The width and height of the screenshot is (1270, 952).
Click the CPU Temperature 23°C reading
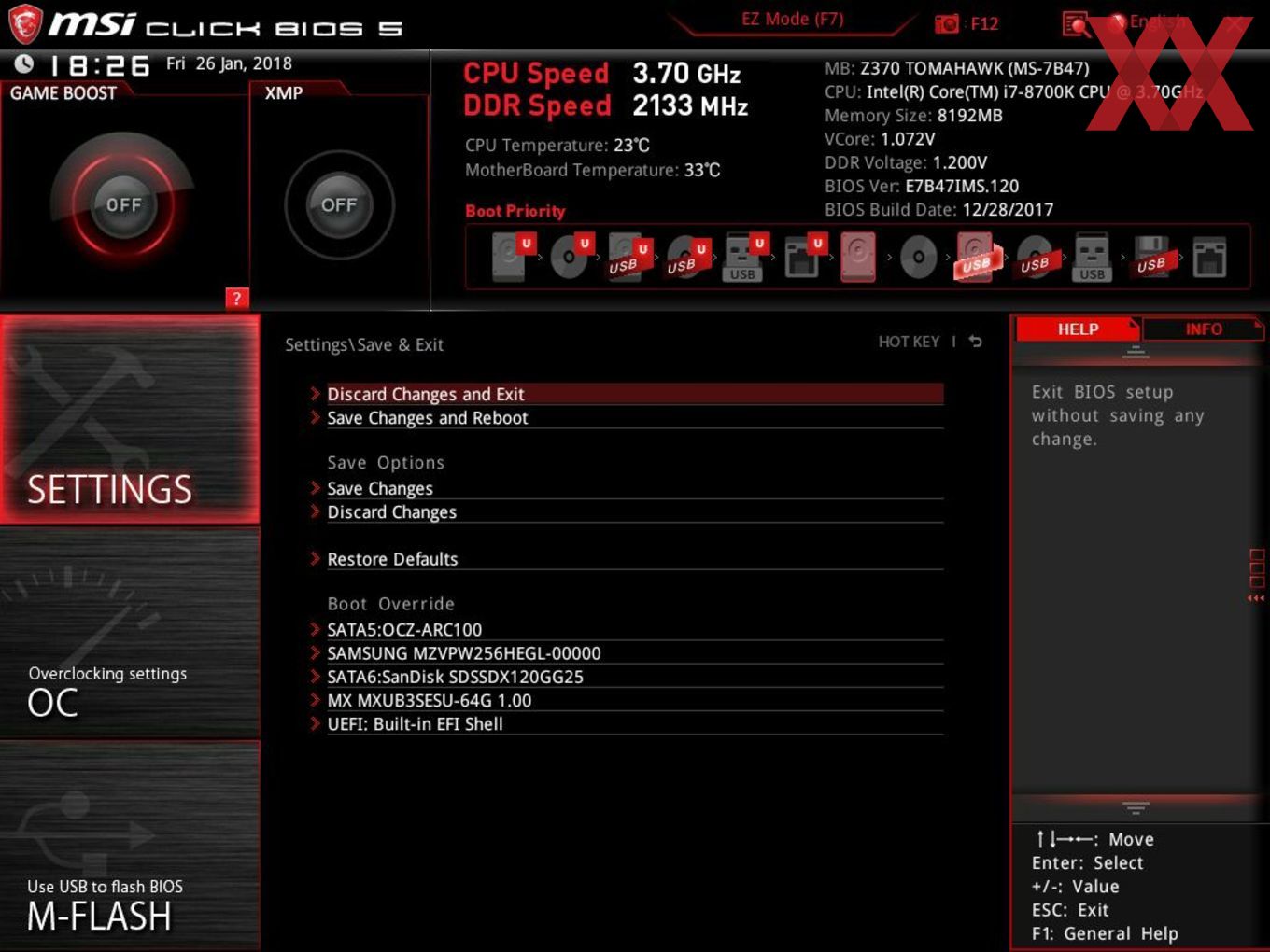pos(557,145)
